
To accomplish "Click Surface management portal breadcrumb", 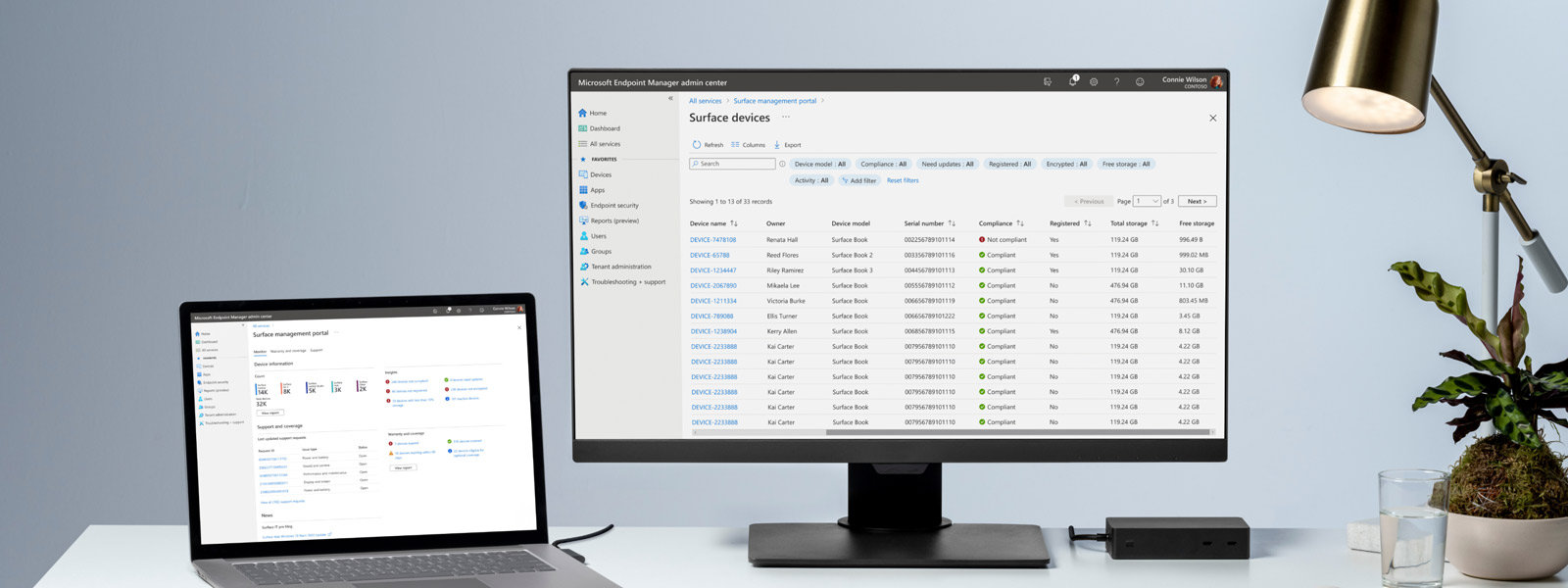I will pos(774,101).
